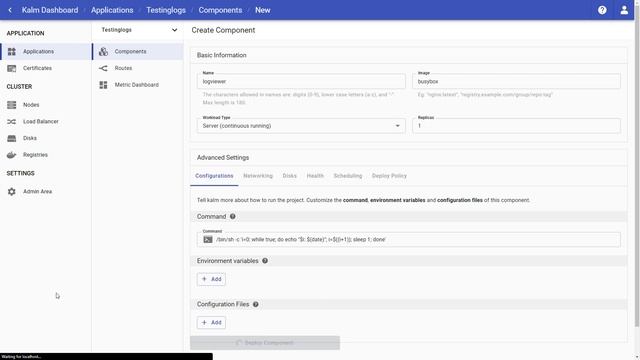Viewport: 640px width, 360px height.
Task: Open the Workload Type dropdown
Action: click(x=301, y=126)
